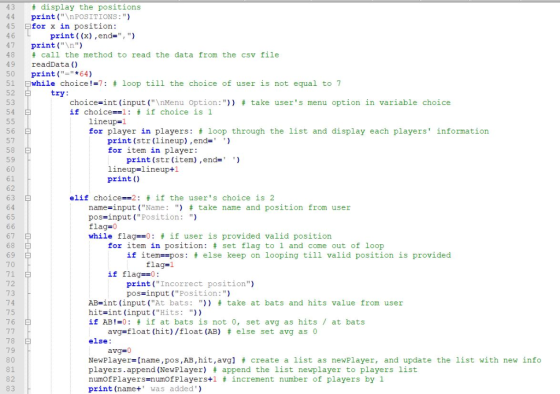Click comment '# increment number of players by 1'
560x394 pixels.
(303, 379)
